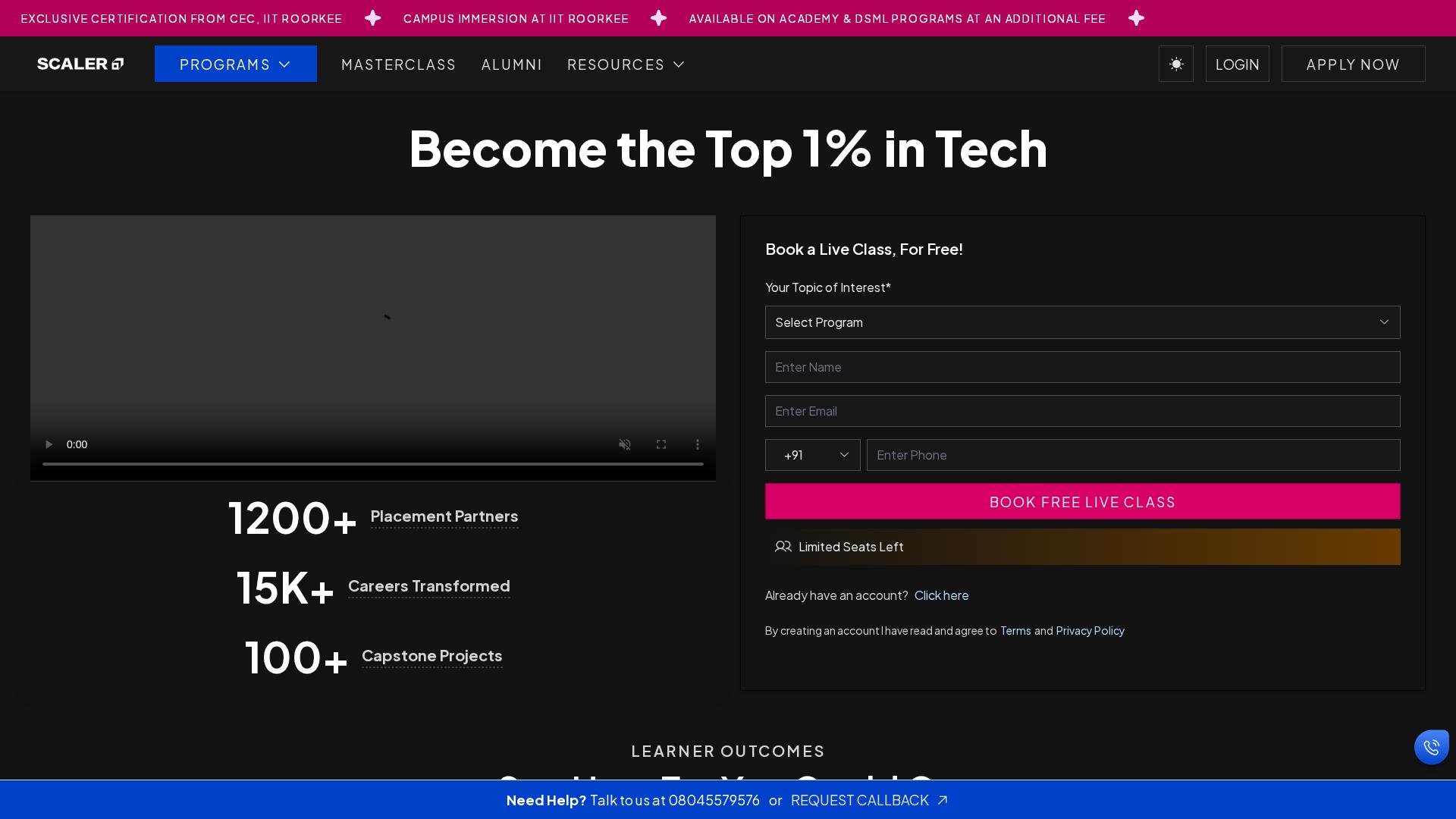Go to the Alumni page
The height and width of the screenshot is (819, 1456).
tap(512, 64)
